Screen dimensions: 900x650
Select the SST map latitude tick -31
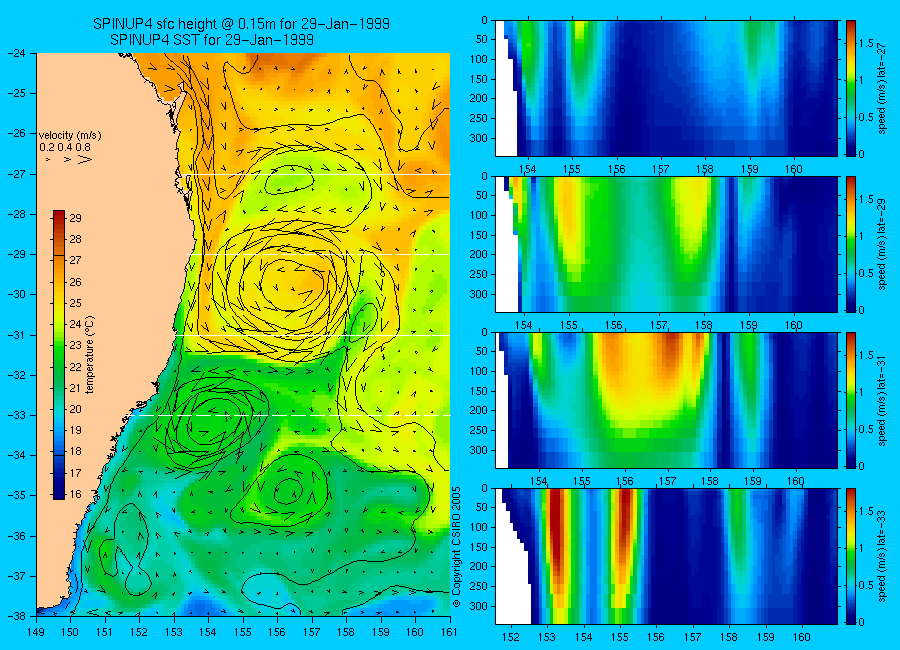[16, 335]
